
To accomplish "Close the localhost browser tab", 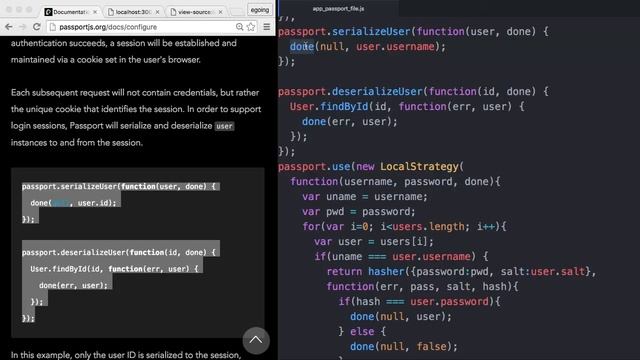I will click(158, 12).
